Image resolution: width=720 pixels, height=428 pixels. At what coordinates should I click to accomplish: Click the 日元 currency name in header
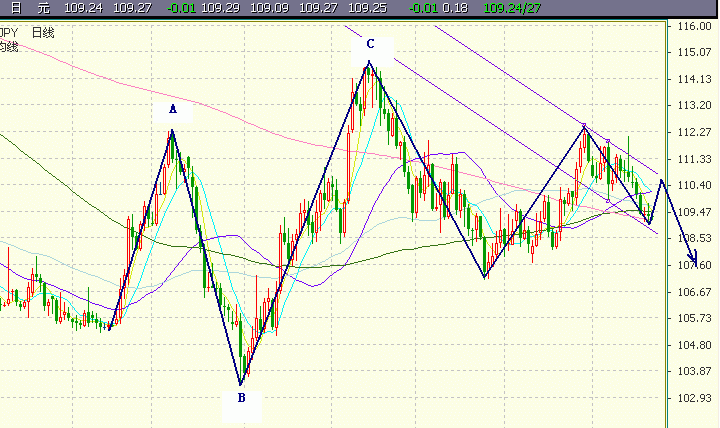(30, 8)
